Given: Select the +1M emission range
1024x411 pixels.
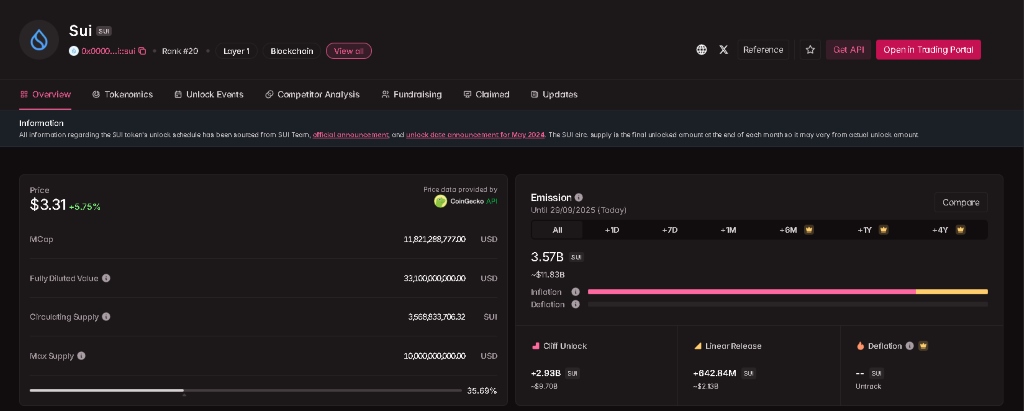Looking at the screenshot, I should point(728,230).
